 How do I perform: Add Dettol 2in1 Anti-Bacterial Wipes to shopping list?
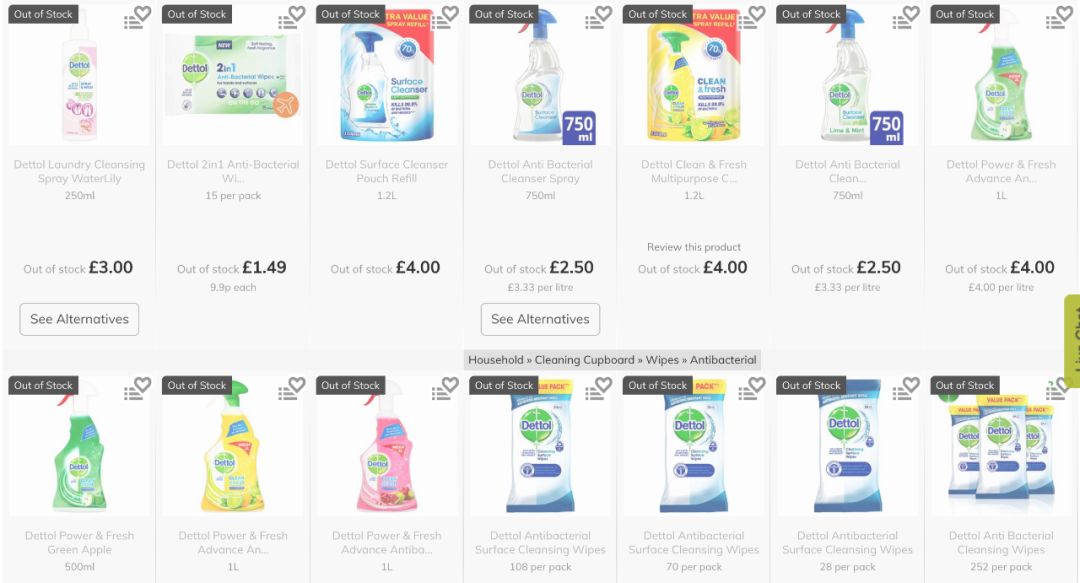(x=285, y=23)
